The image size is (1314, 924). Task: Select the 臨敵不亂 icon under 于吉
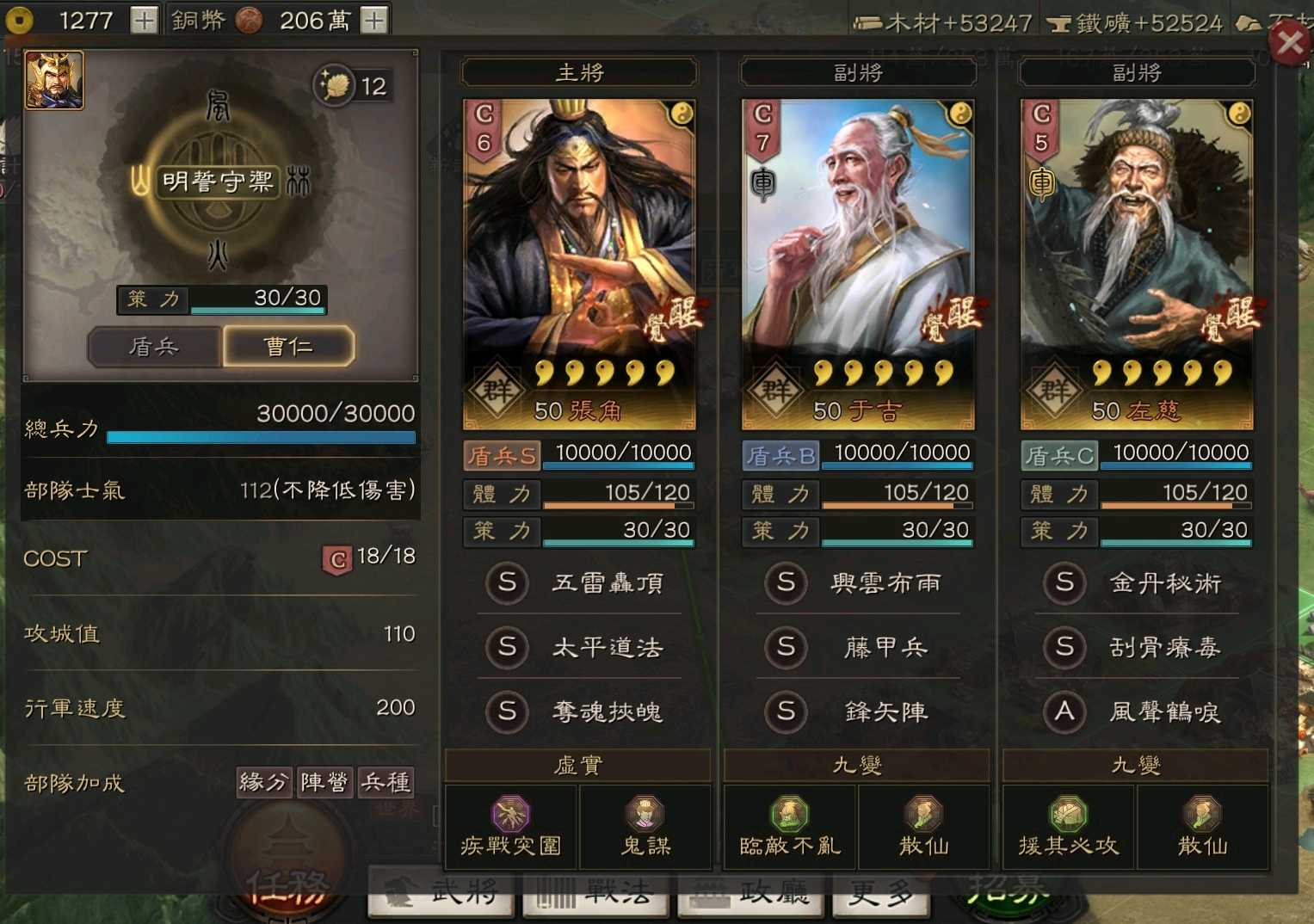pos(789,814)
